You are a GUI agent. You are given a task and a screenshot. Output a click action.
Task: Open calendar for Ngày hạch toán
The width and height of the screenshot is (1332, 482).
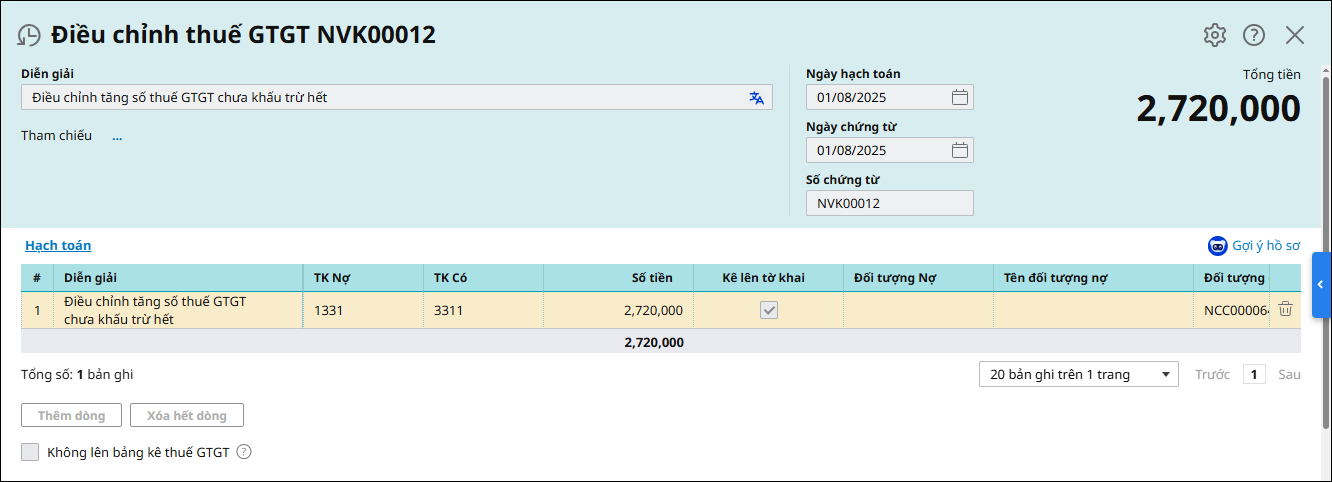point(959,97)
